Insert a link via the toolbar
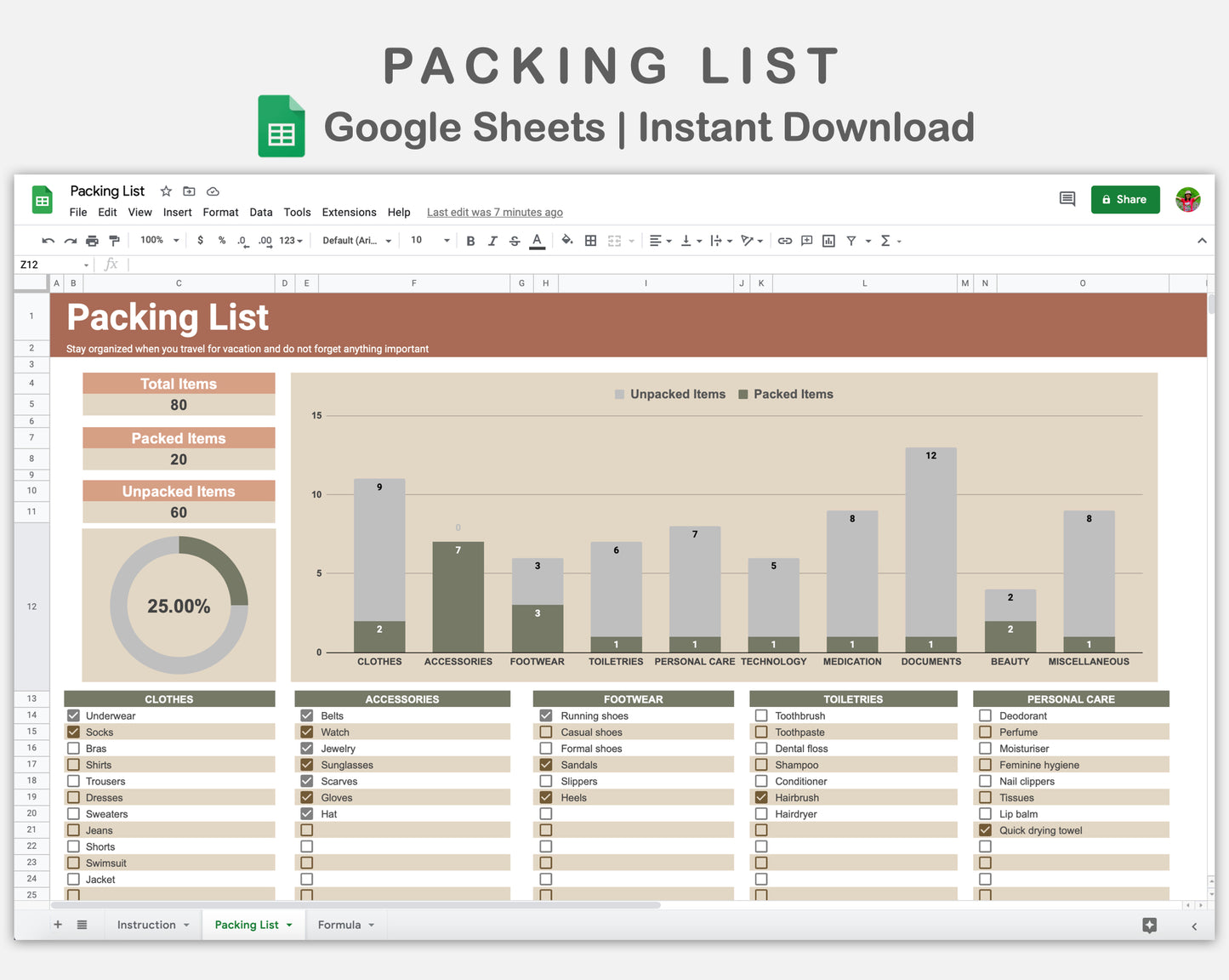Screen dimensions: 1229x980 point(784,241)
